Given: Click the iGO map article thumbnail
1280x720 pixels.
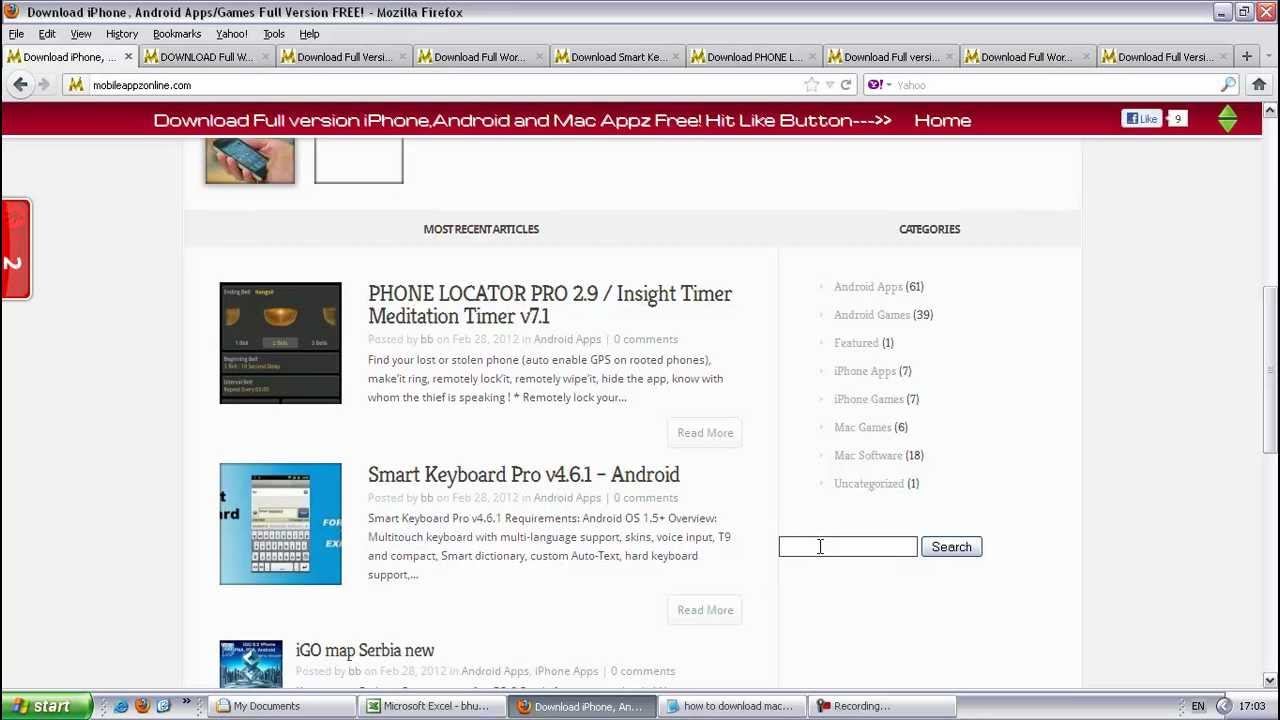Looking at the screenshot, I should [251, 664].
